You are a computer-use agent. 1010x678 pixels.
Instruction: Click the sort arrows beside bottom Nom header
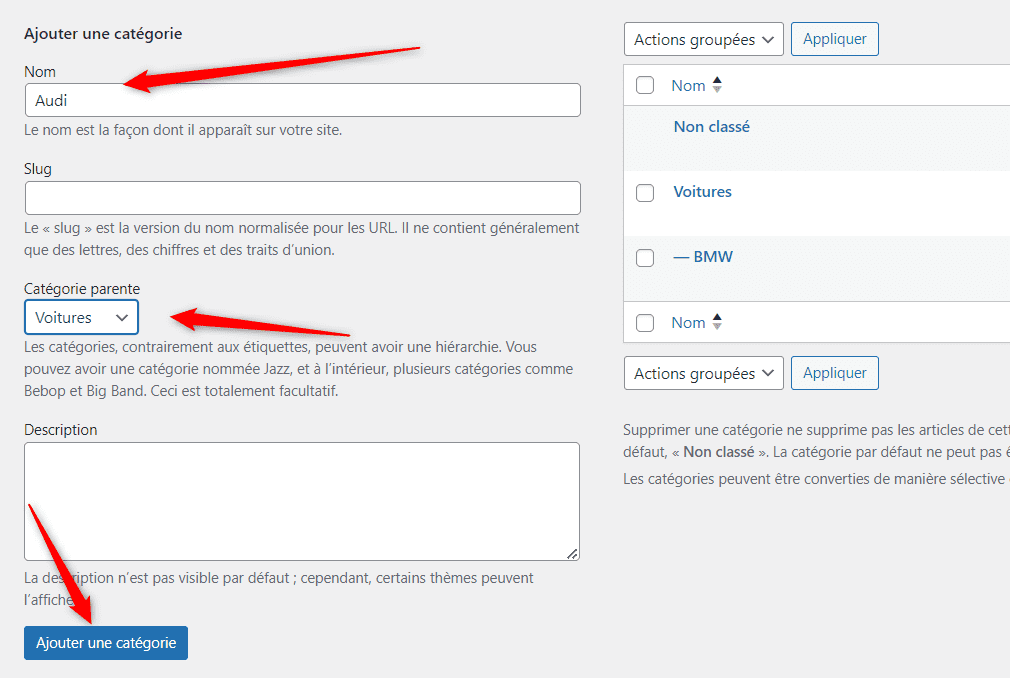(717, 322)
